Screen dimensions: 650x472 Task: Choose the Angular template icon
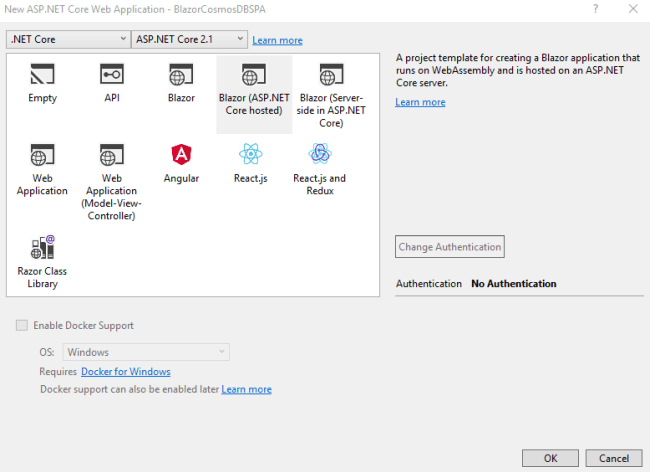pyautogui.click(x=181, y=154)
